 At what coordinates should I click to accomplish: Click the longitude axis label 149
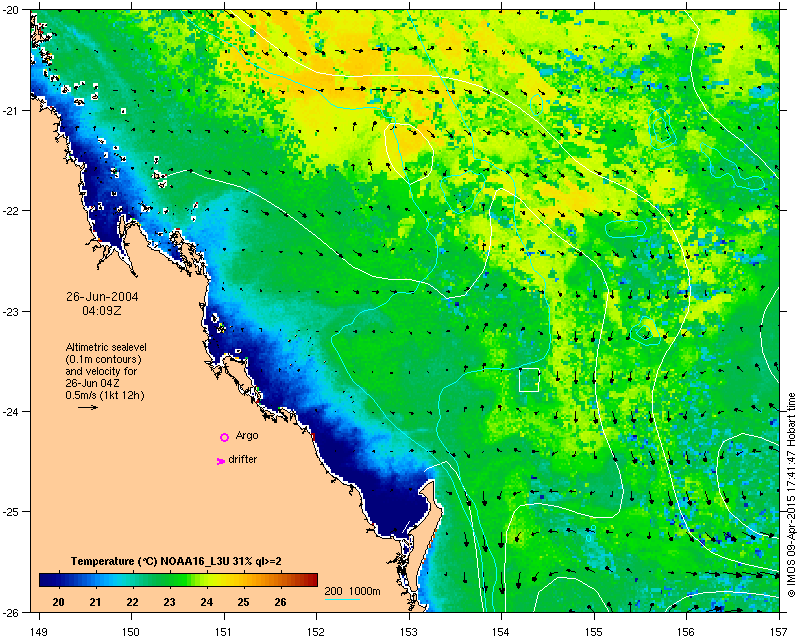pyautogui.click(x=39, y=632)
